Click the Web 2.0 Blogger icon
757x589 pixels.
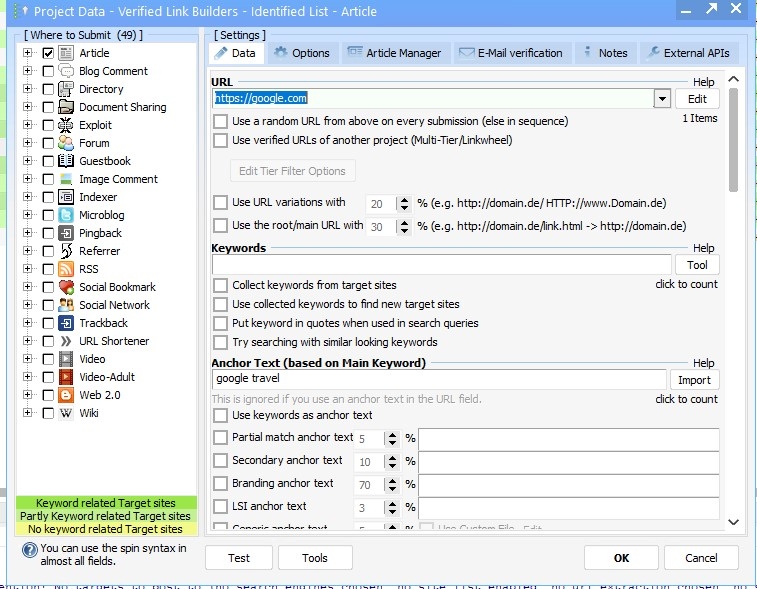(x=66, y=395)
